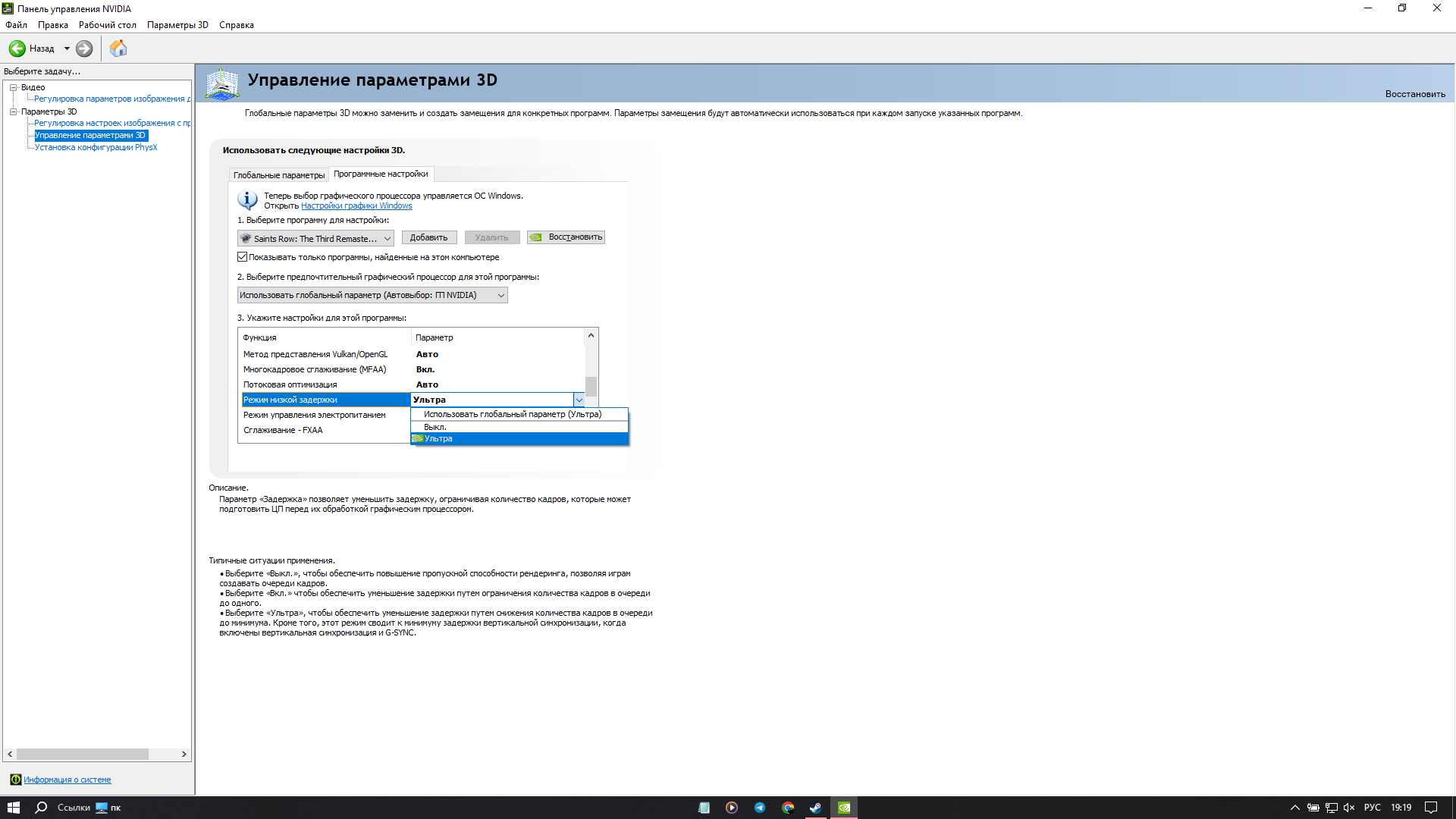Click taskbar clock 19:19
1456x819 pixels.
[x=1401, y=808]
